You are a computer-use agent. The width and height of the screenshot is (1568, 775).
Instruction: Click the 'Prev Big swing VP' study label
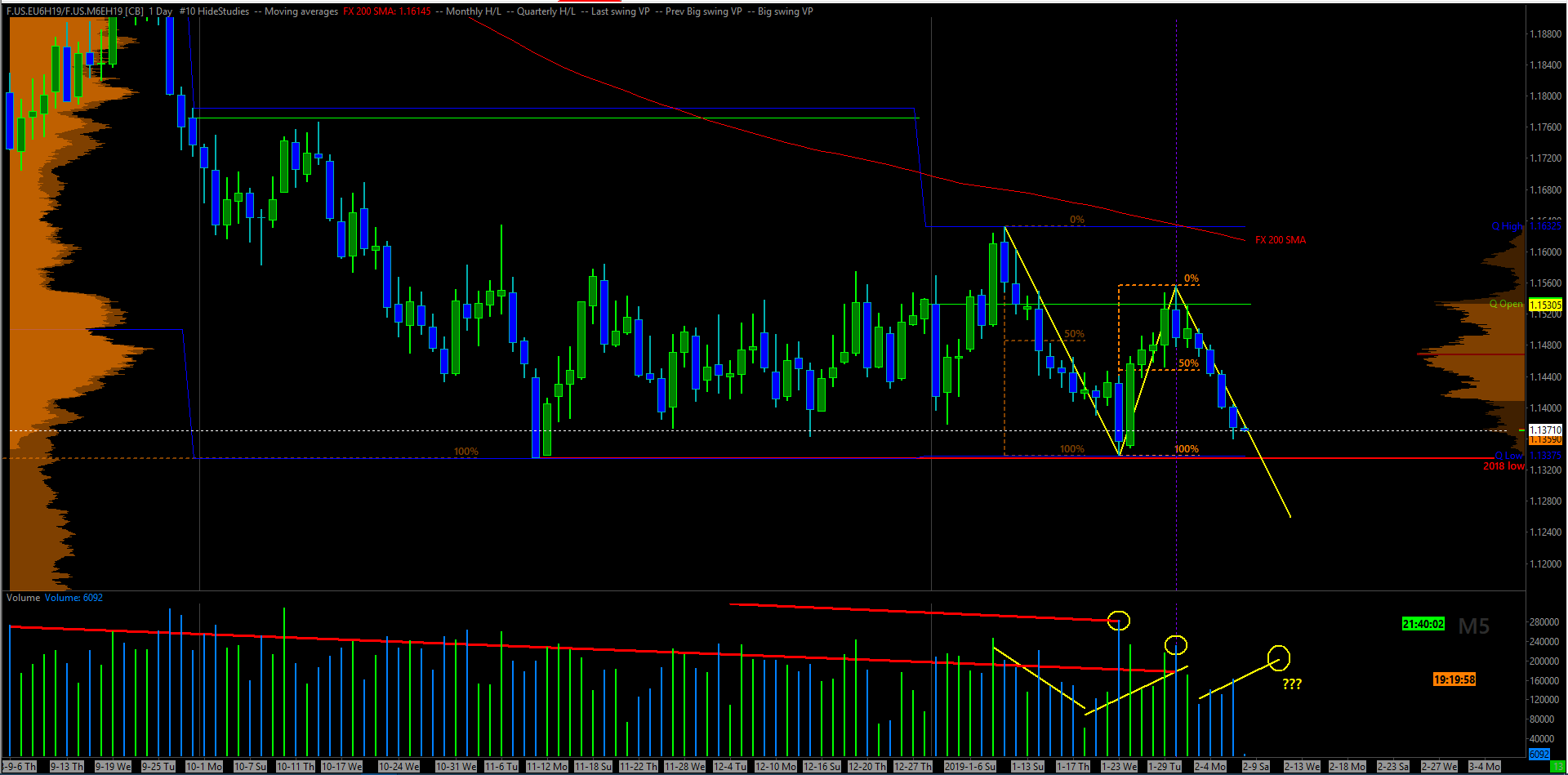(704, 11)
